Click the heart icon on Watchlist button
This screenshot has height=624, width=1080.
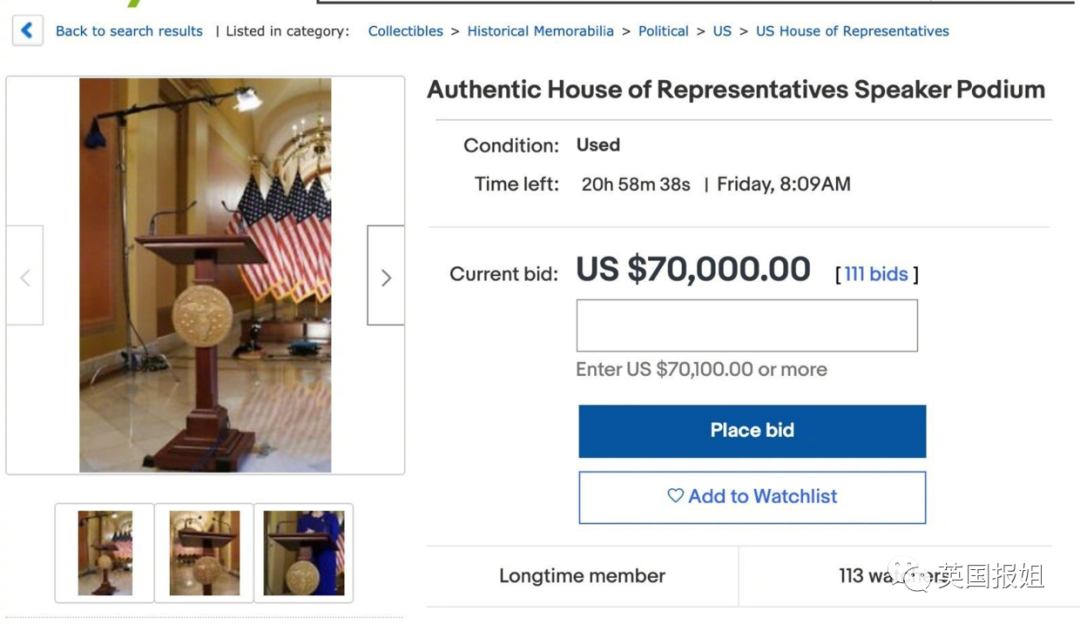click(x=675, y=496)
